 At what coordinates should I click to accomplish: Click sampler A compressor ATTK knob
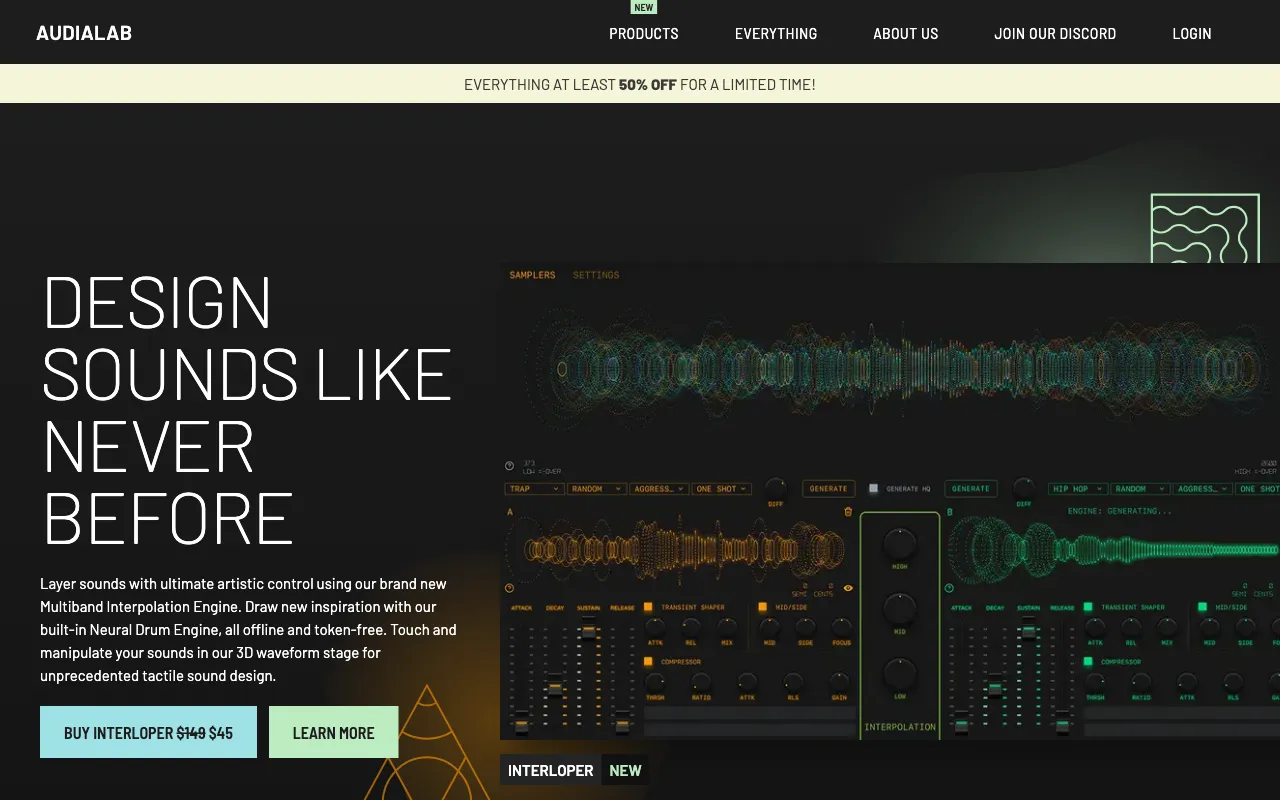747,682
